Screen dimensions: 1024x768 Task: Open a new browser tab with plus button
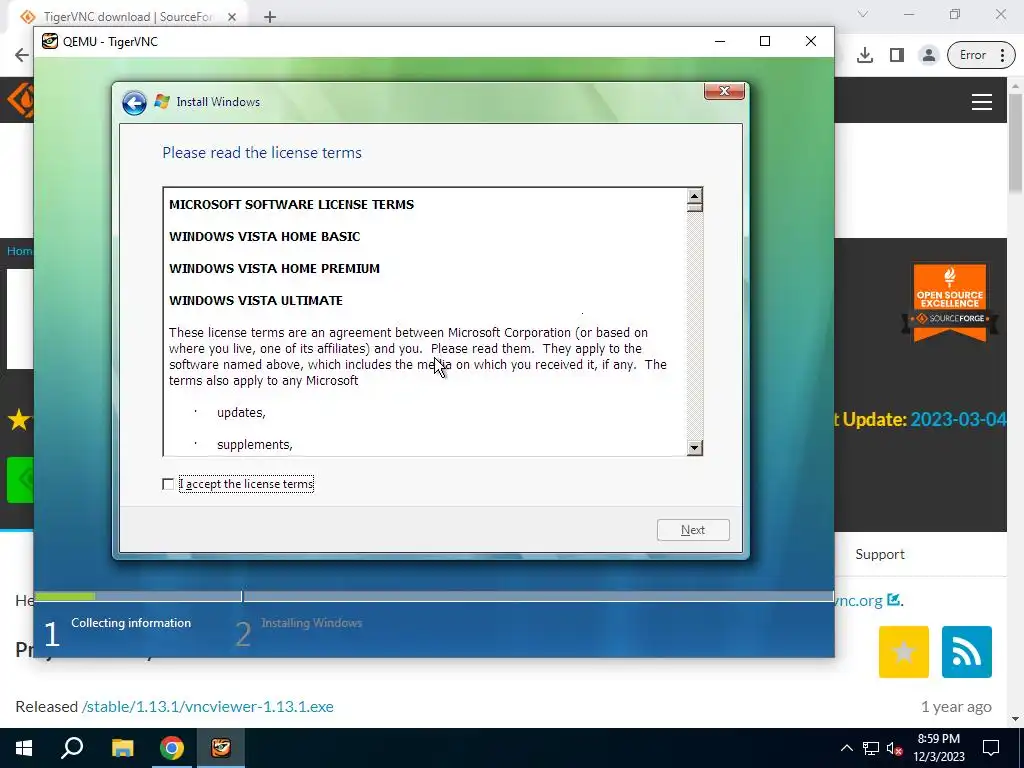coord(270,17)
